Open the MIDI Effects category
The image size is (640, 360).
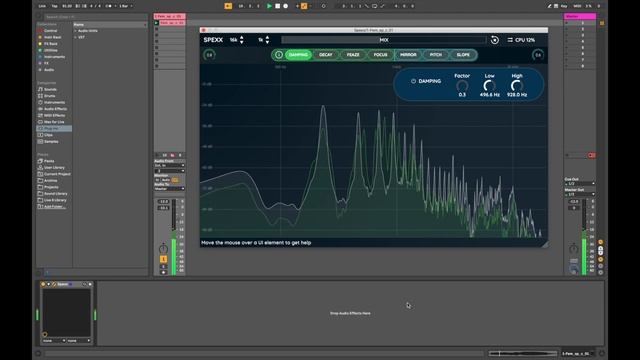(x=54, y=116)
